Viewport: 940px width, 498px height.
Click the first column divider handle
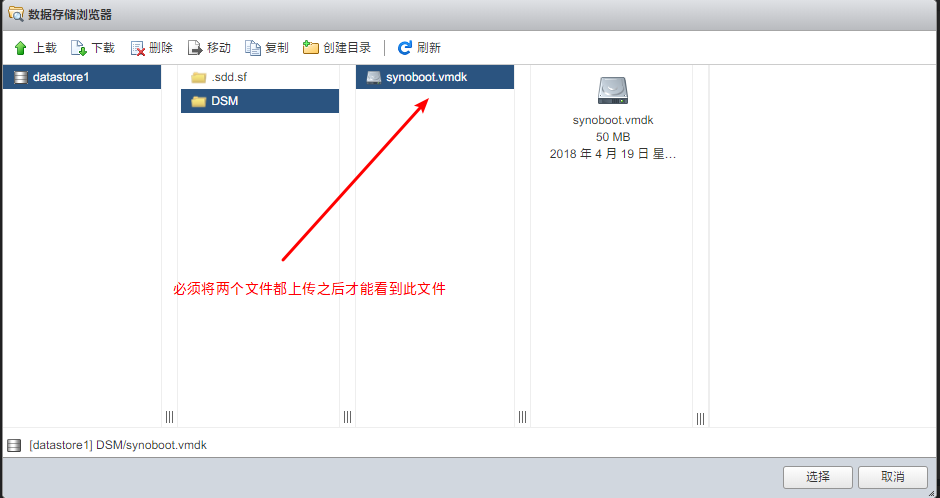pyautogui.click(x=170, y=416)
